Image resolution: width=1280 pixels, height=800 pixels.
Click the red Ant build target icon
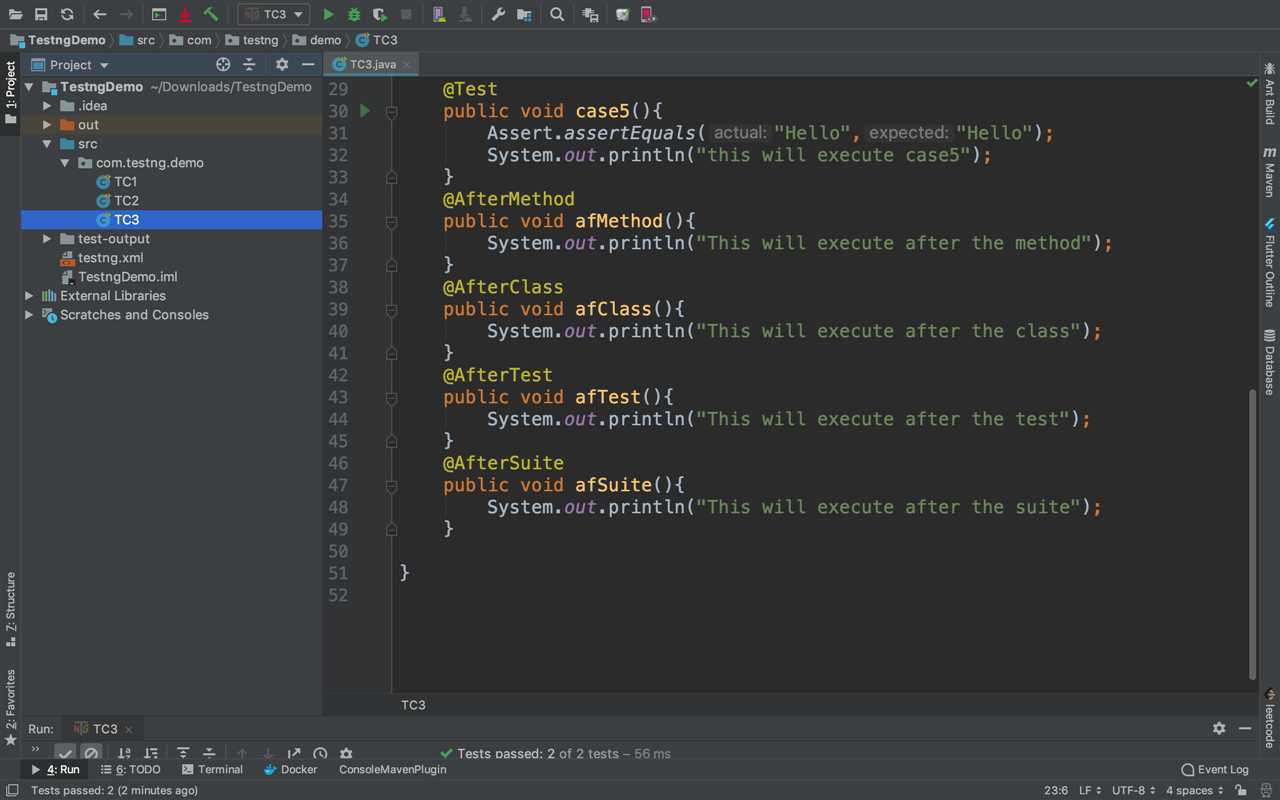click(x=185, y=14)
